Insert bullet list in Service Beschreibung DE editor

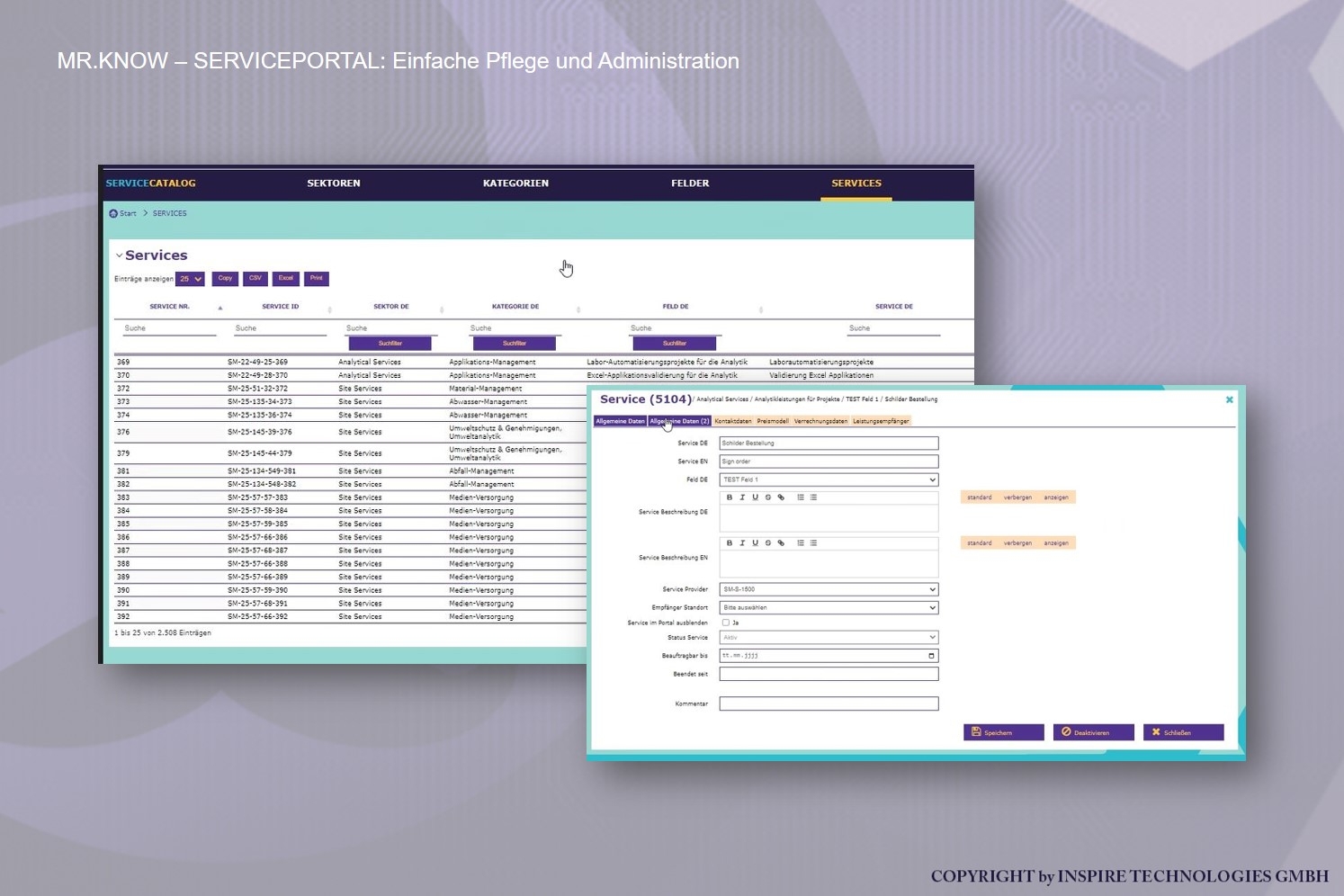[813, 497]
